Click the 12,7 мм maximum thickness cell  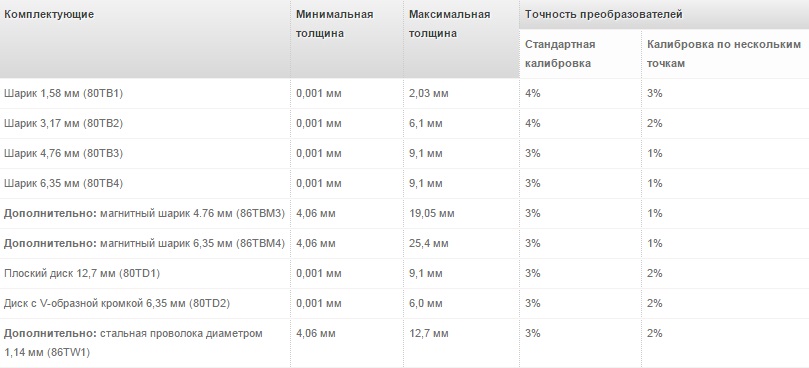[429, 333]
